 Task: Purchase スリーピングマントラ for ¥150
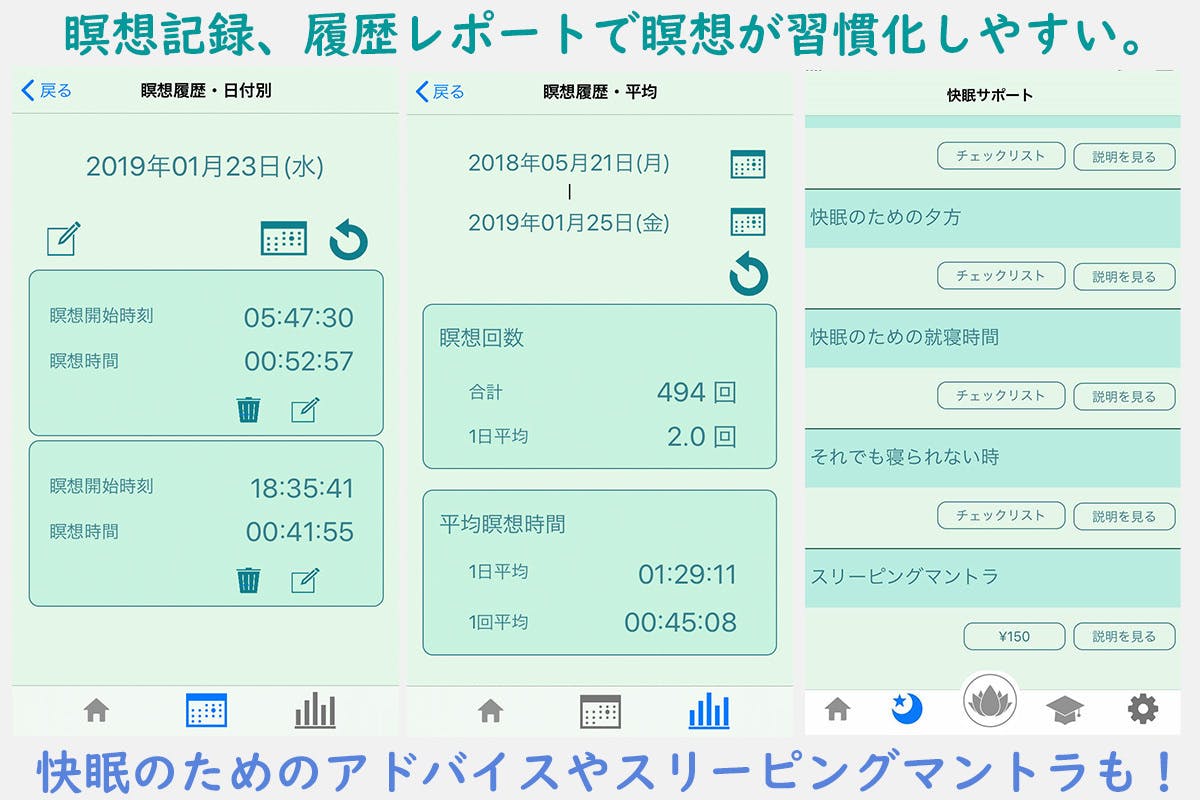point(1013,636)
